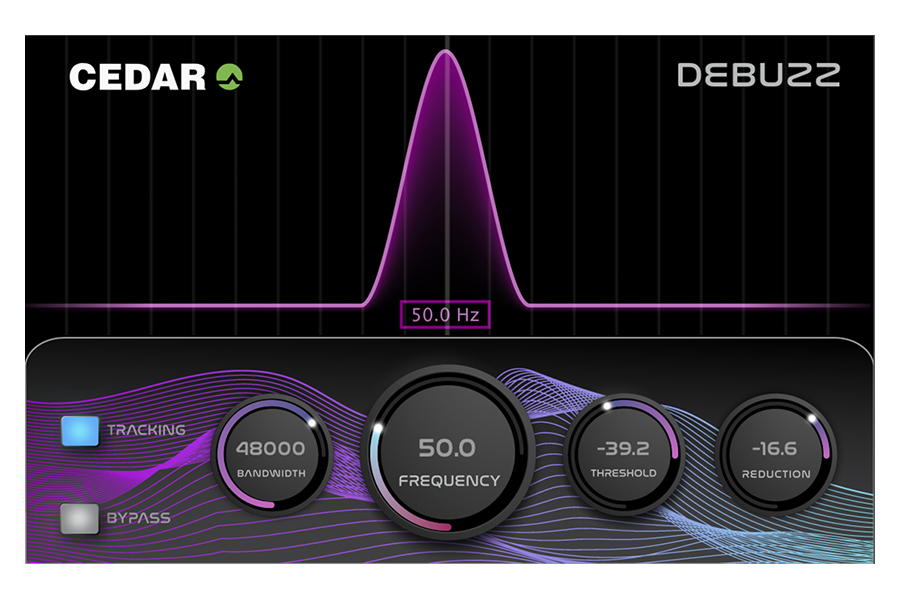Click the Tracking text label
Viewport: 900px width, 600px height.
tap(146, 430)
